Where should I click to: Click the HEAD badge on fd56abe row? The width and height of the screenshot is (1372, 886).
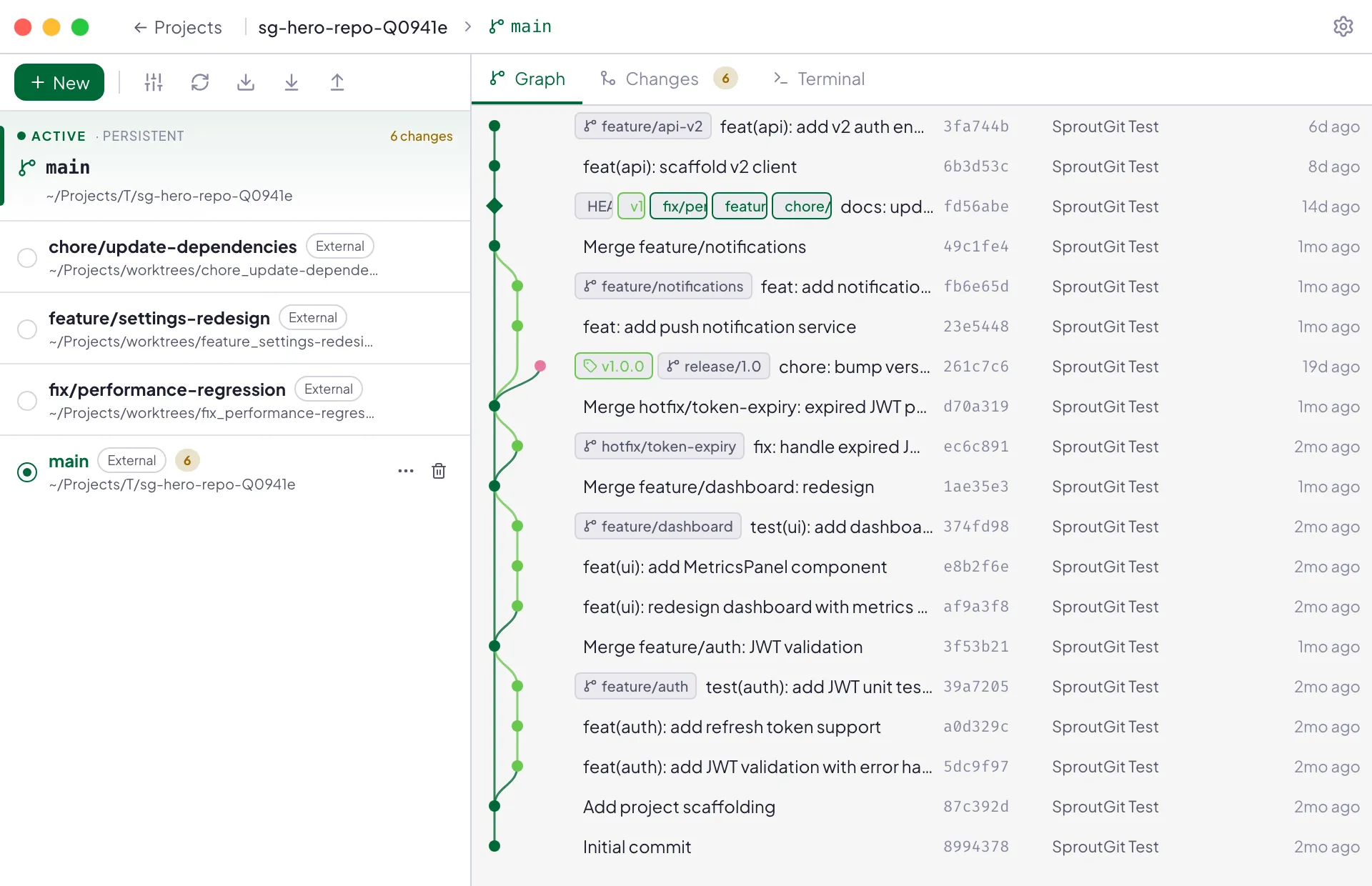coord(594,206)
